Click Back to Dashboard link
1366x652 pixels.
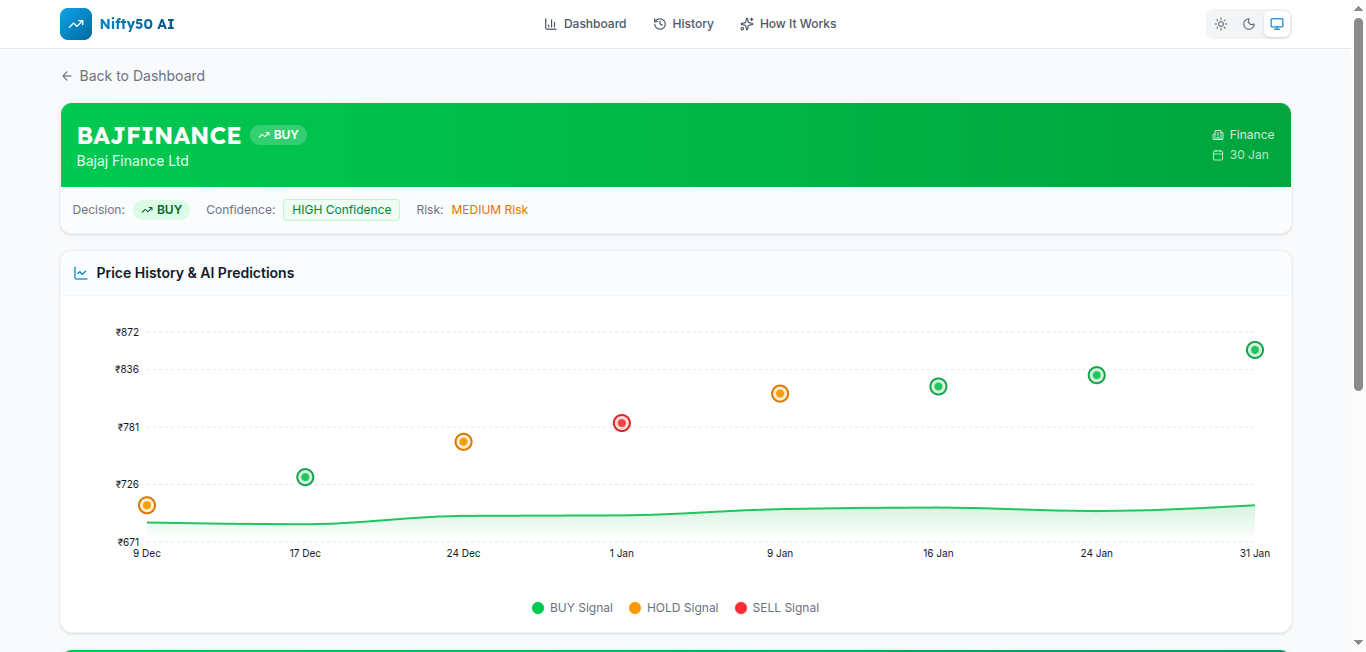click(133, 76)
